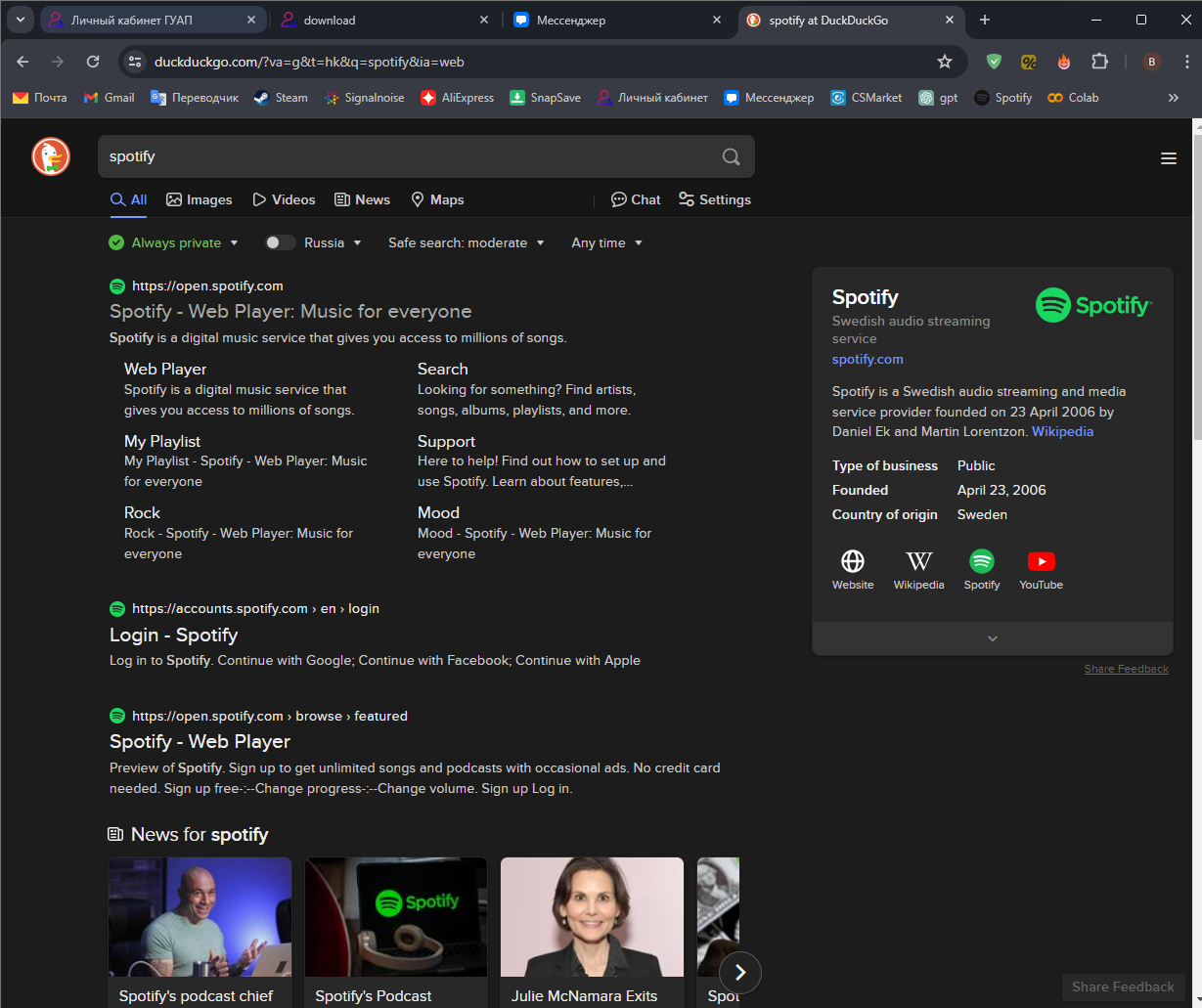Screen dimensions: 1202x1008
Task: Open the Steam bookmark
Action: tap(282, 98)
